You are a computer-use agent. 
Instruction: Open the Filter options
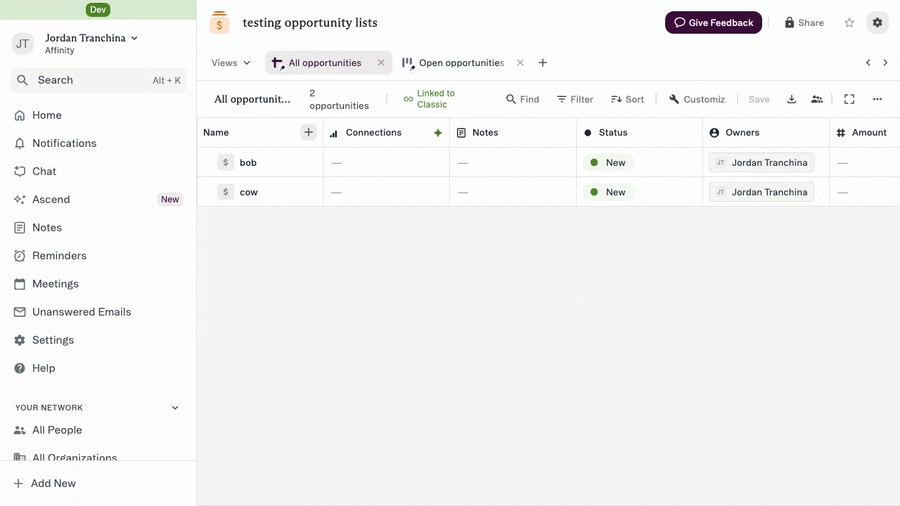click(x=575, y=99)
